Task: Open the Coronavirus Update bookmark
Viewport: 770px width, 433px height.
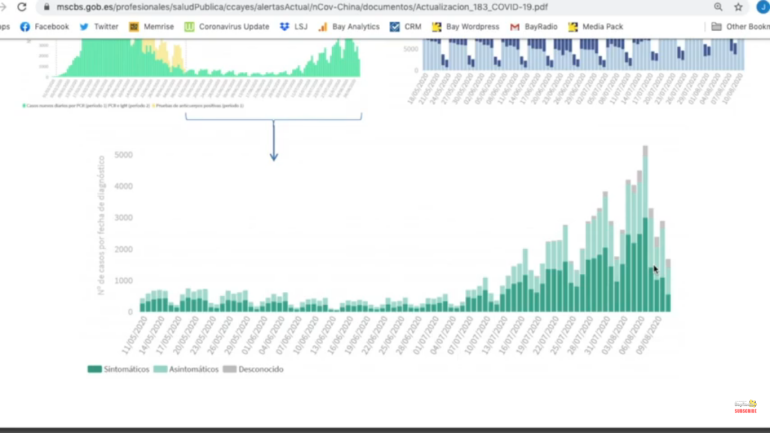Action: 226,27
